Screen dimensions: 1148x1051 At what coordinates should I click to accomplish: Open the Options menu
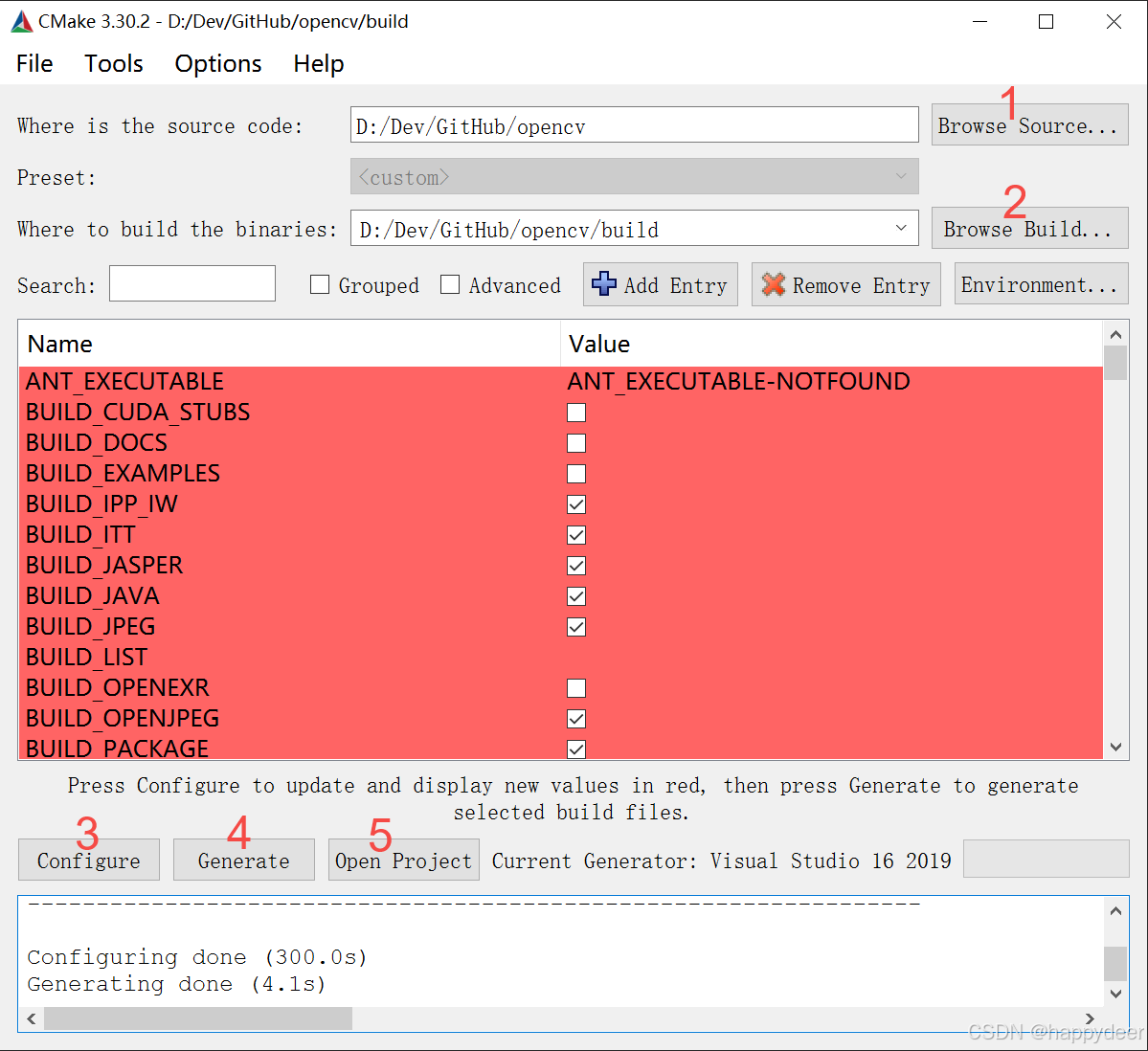click(218, 64)
